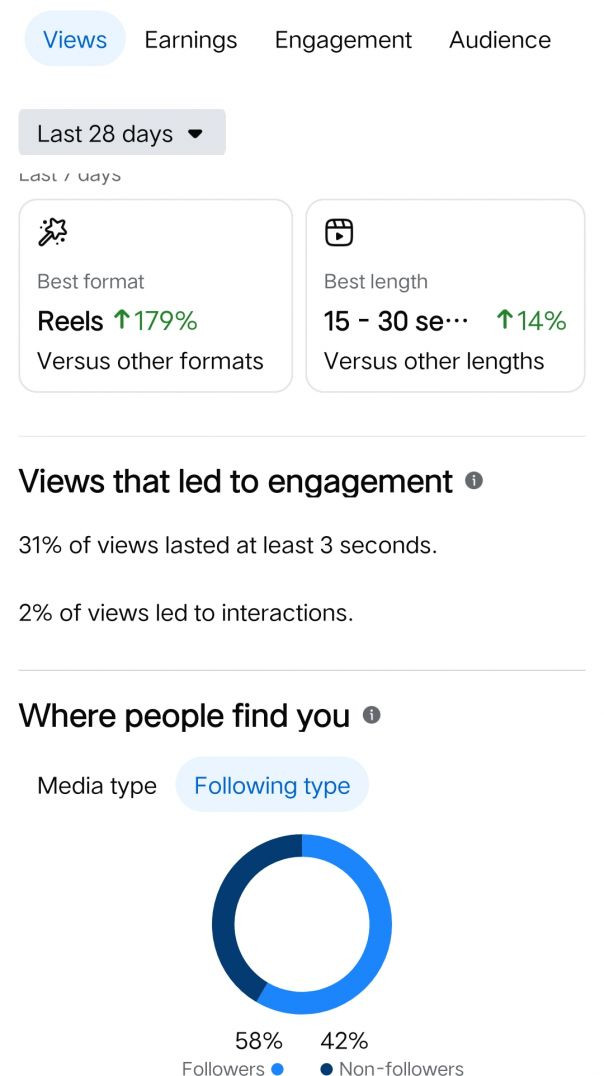Tap the light blue Followers legend dot
Image resolution: width=604 pixels, height=1076 pixels.
277,1069
